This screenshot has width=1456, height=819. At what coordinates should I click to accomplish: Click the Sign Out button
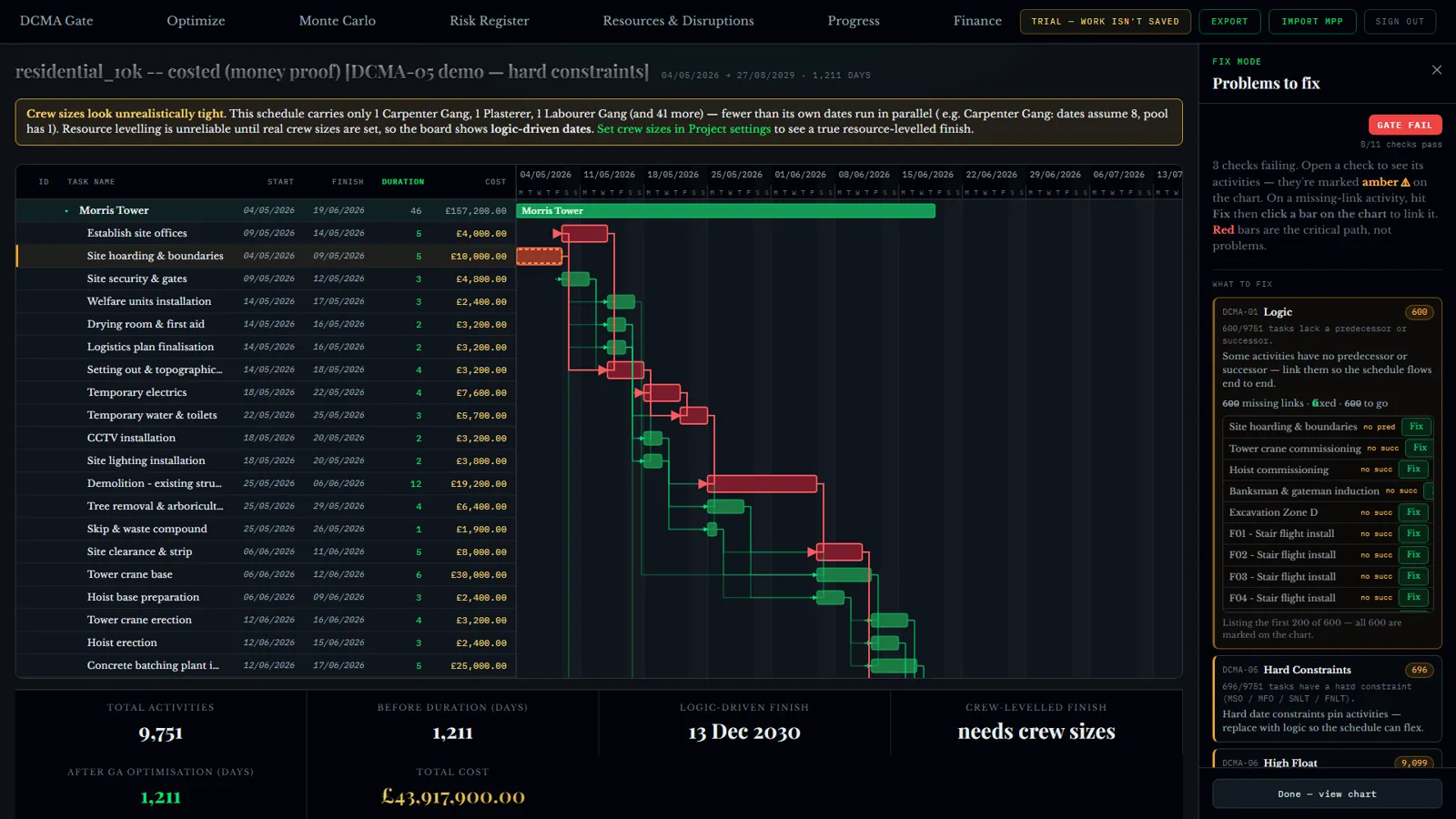[1400, 22]
